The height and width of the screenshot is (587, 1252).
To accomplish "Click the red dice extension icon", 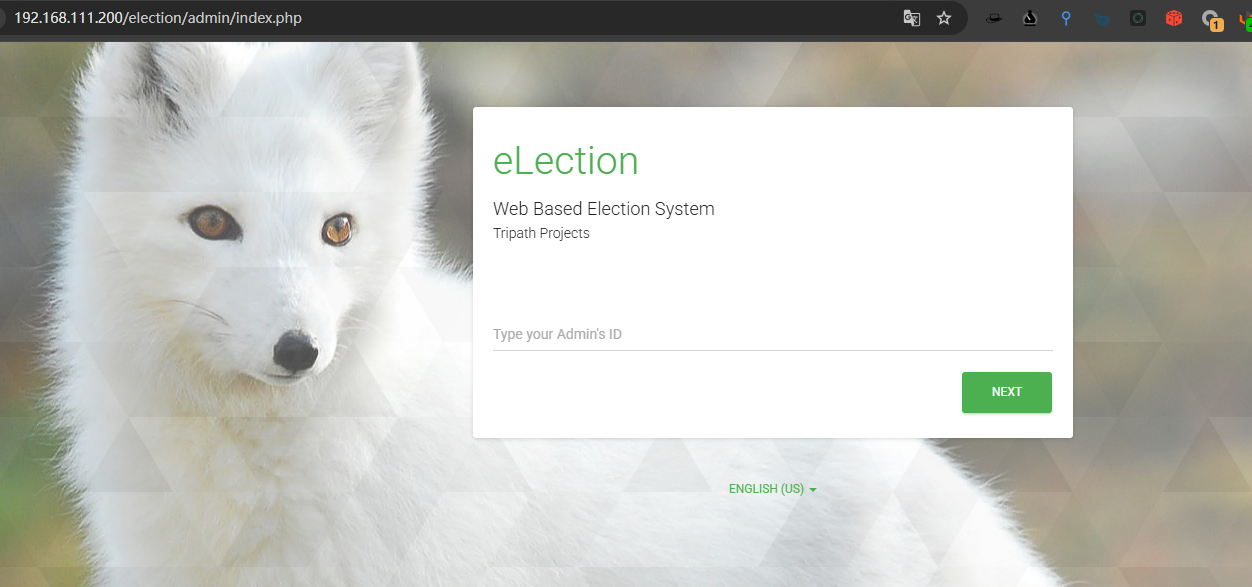I will (x=1174, y=18).
